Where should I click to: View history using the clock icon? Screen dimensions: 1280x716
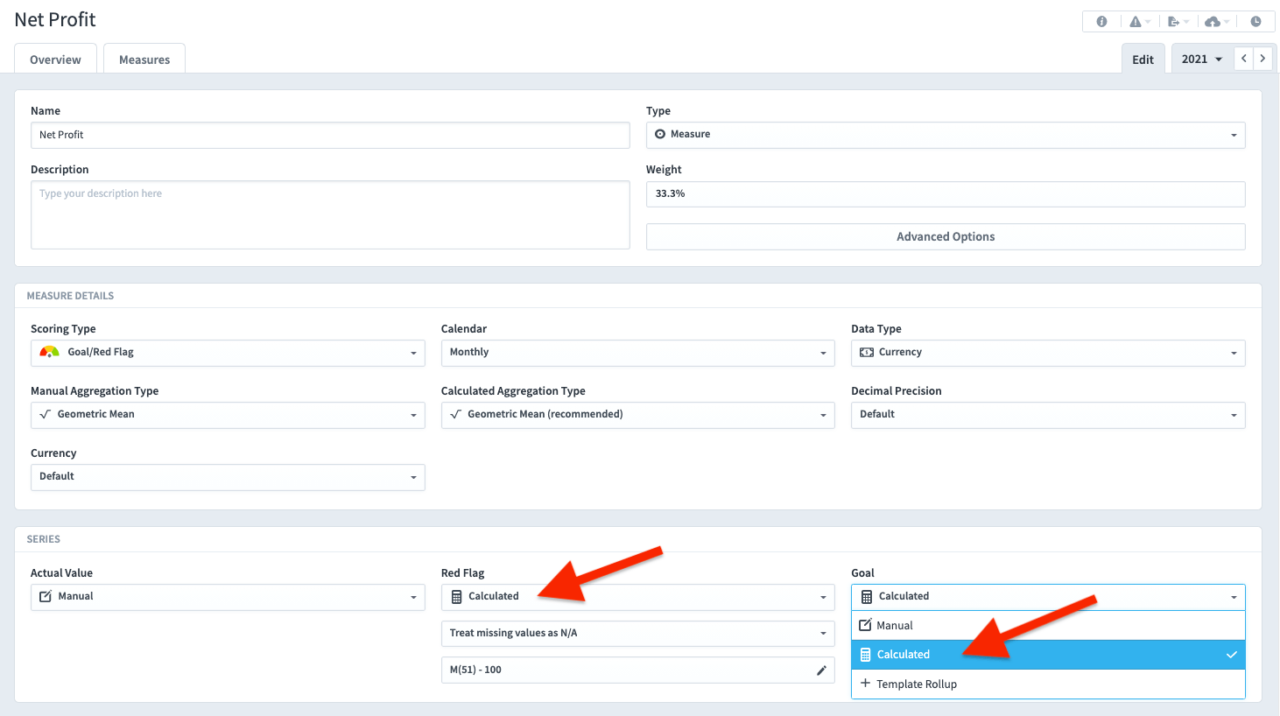tap(1256, 21)
